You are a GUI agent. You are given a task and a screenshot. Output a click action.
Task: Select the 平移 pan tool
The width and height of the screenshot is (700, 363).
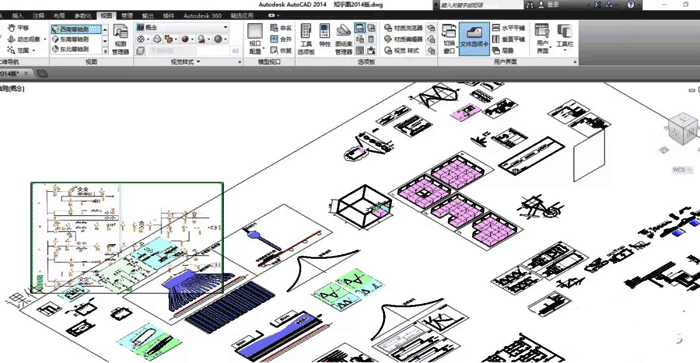point(18,28)
